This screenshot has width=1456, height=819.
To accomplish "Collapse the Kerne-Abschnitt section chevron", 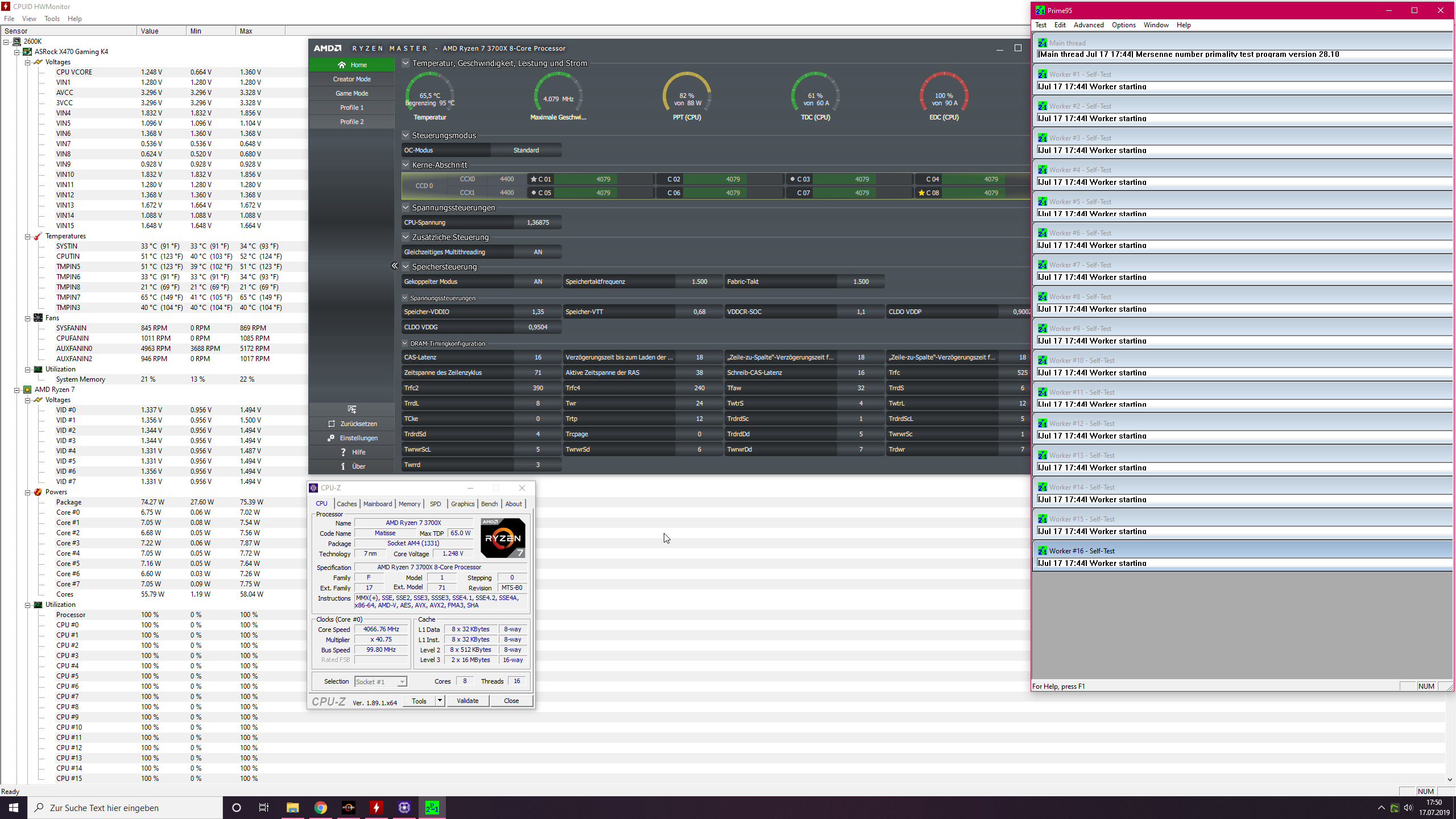I will pos(406,165).
